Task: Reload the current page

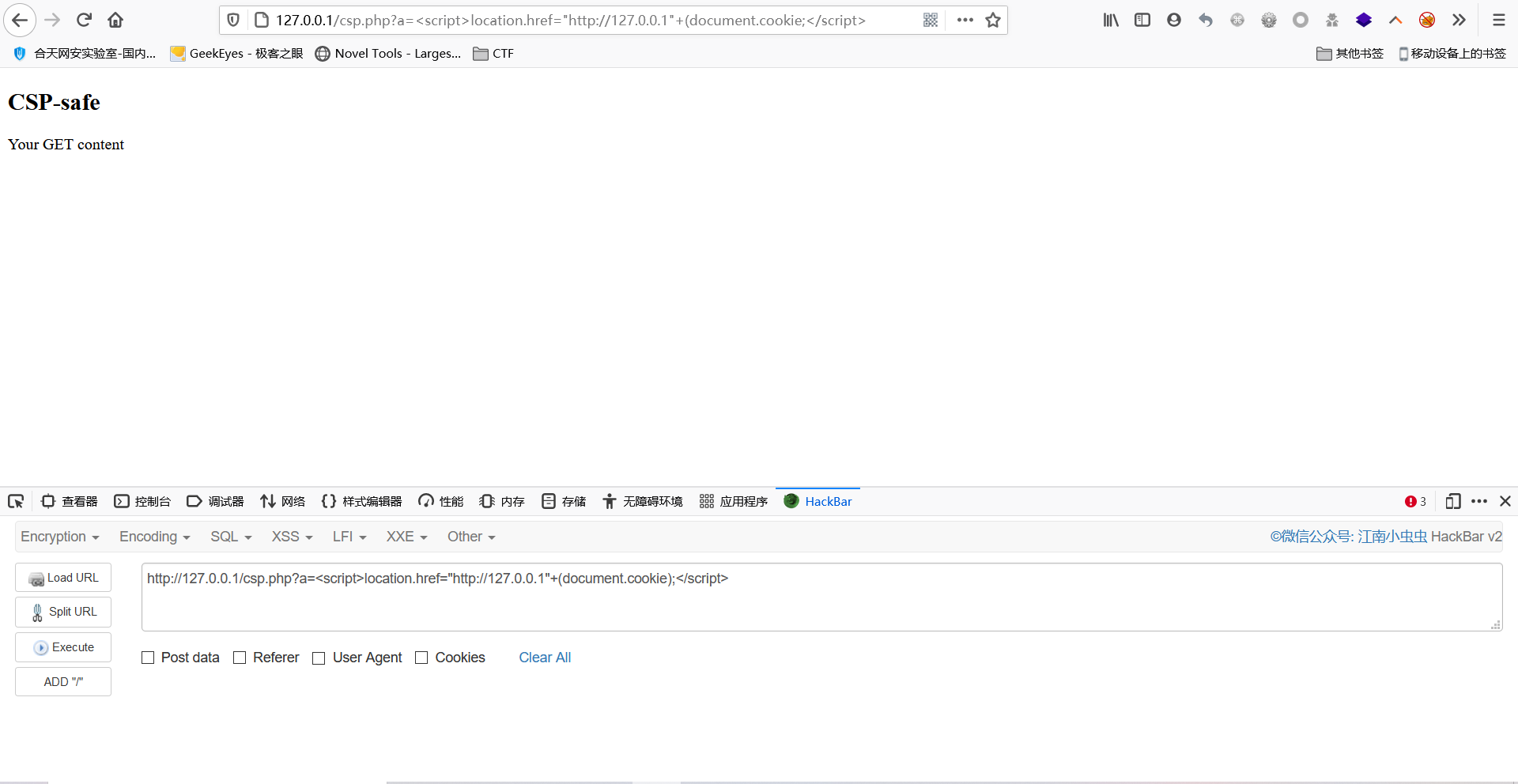Action: pyautogui.click(x=84, y=20)
